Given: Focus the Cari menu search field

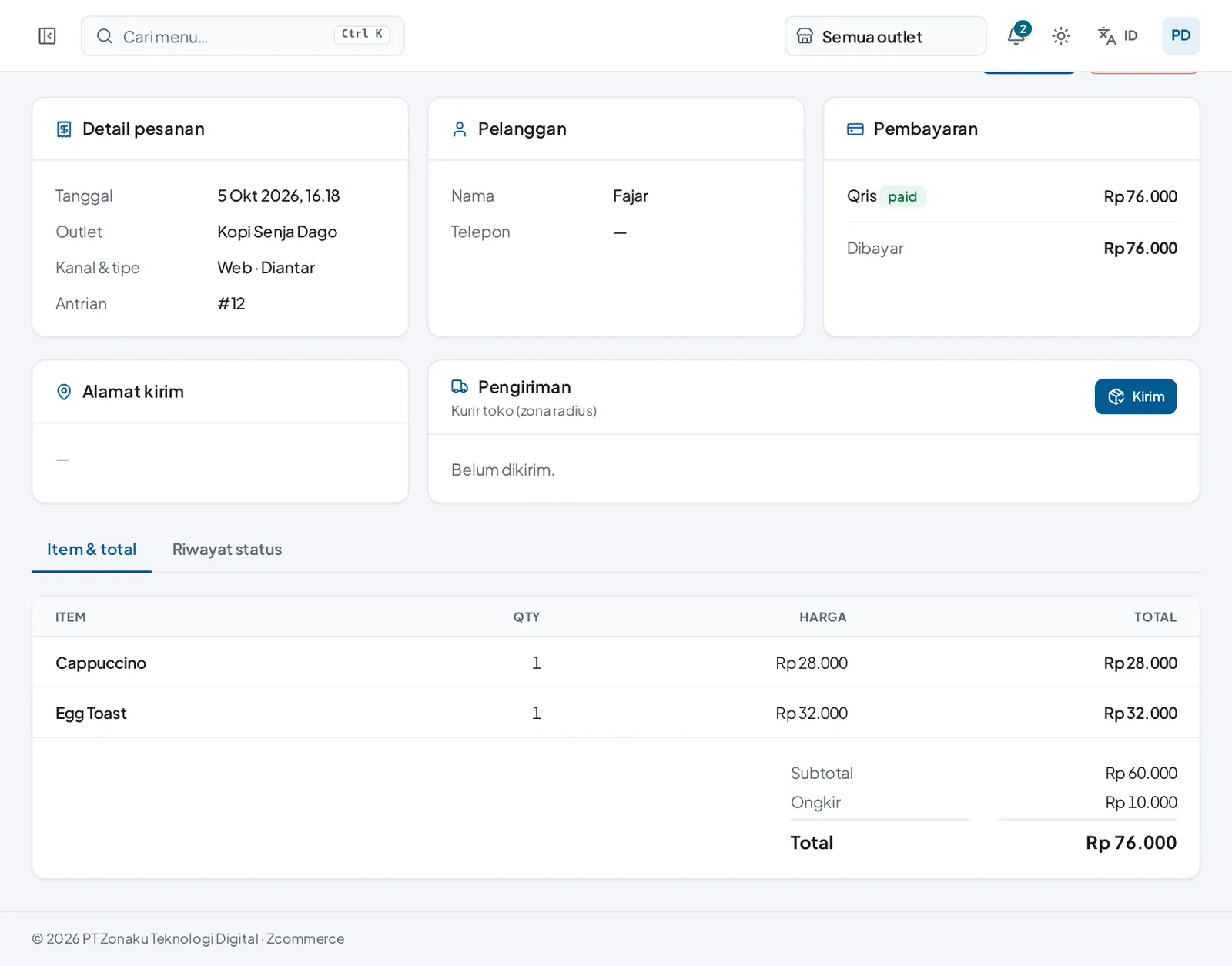Looking at the screenshot, I should pyautogui.click(x=243, y=36).
